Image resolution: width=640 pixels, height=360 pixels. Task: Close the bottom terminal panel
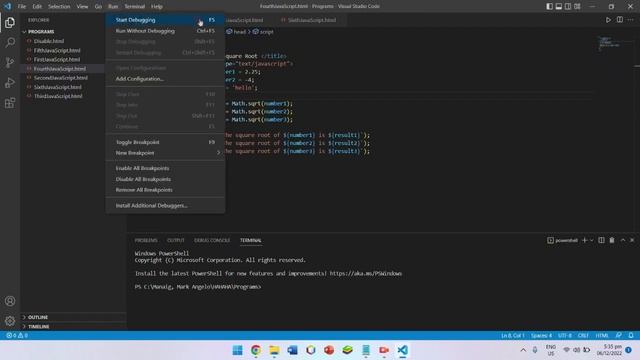pos(632,240)
